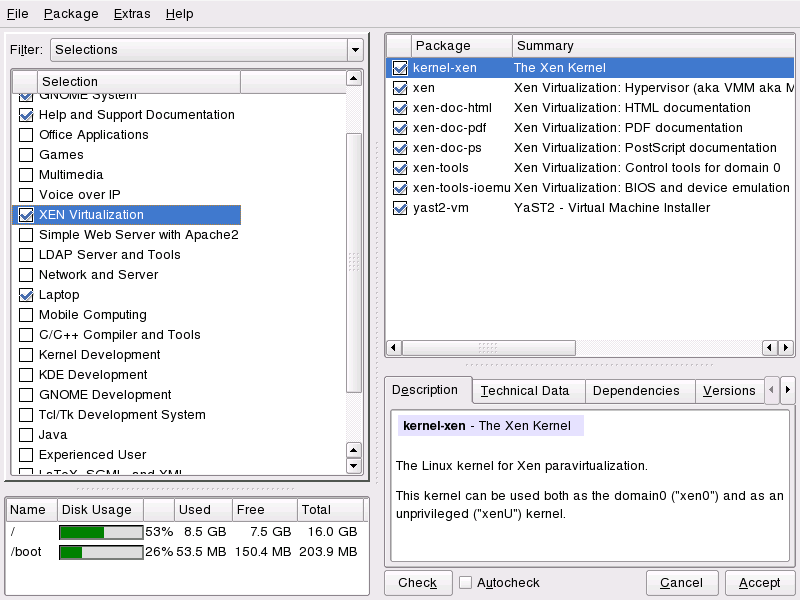Click the root partition disk usage bar
This screenshot has height=600, width=800.
pos(101,532)
